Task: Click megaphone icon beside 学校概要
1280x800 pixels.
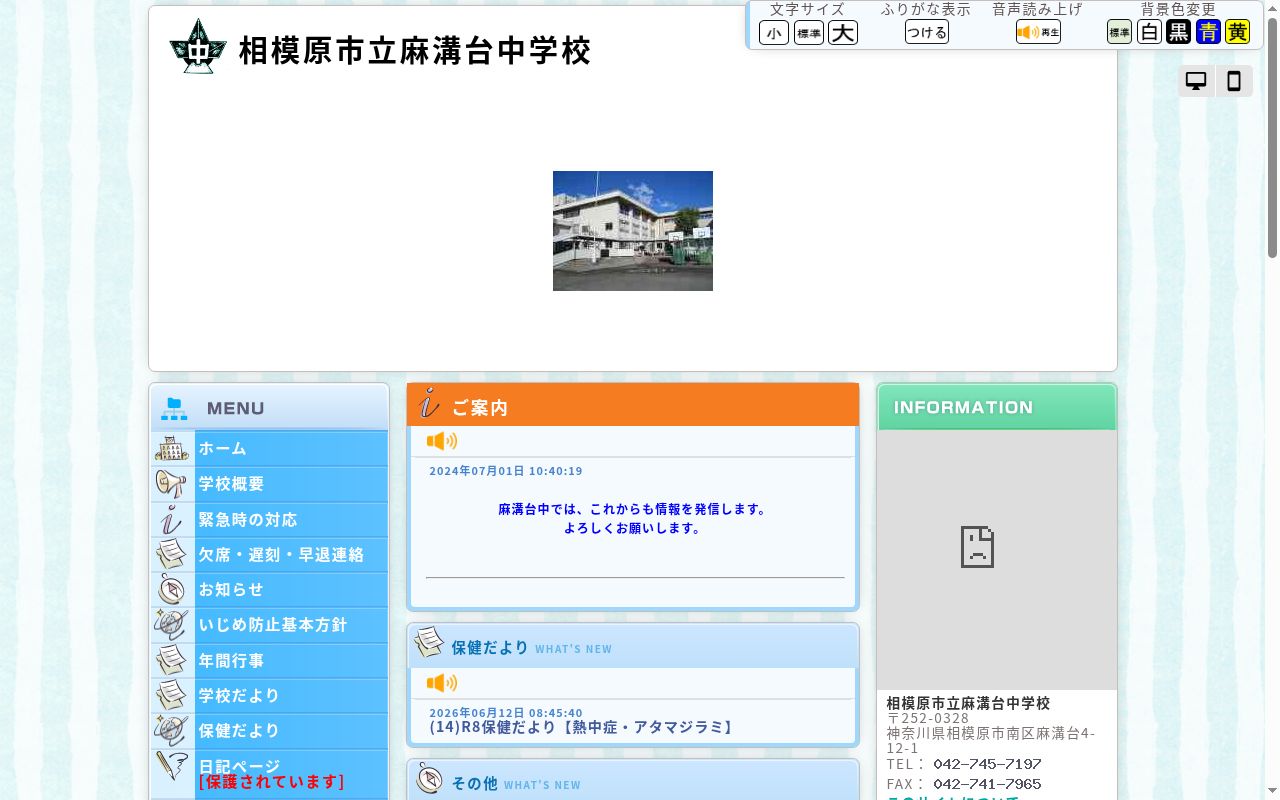Action: point(172,483)
